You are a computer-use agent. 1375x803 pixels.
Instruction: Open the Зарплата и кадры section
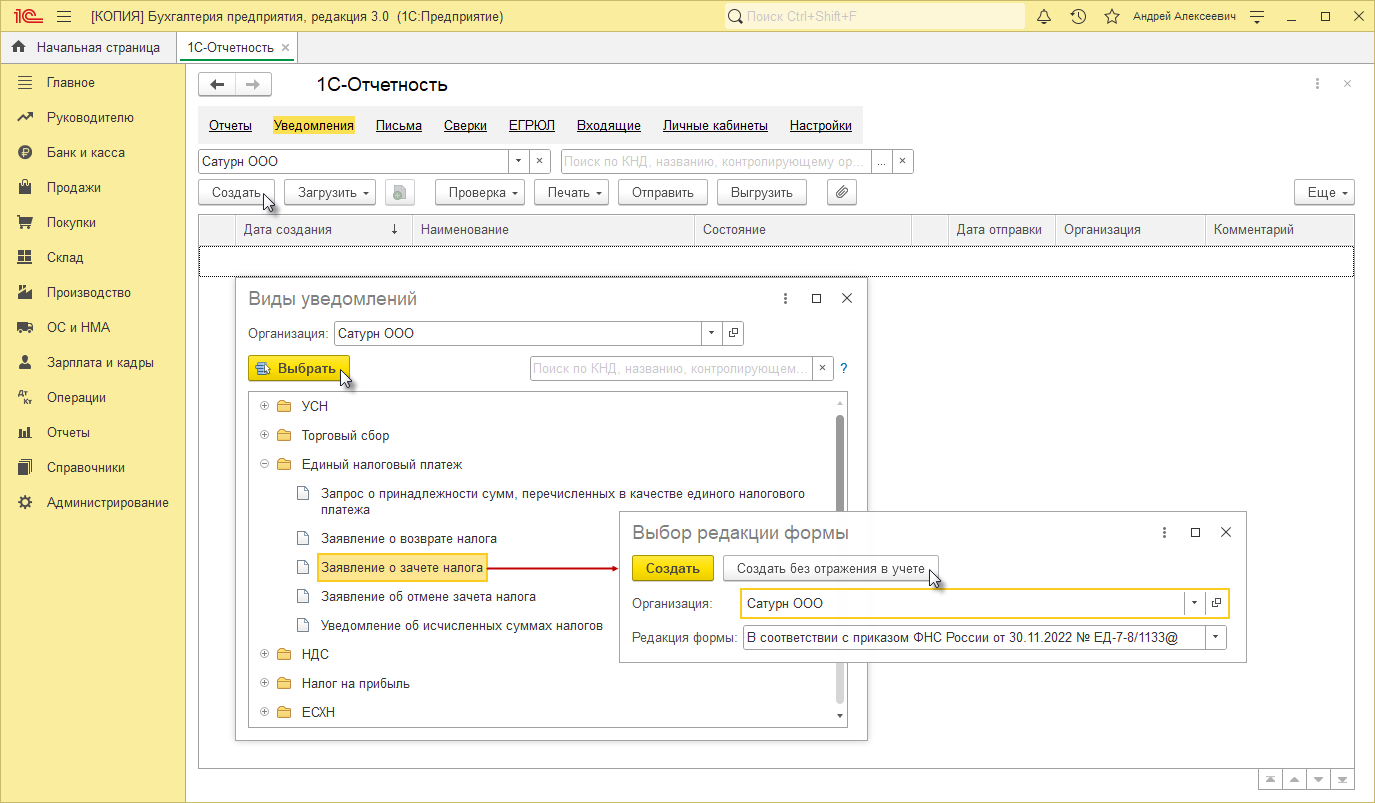pos(100,363)
